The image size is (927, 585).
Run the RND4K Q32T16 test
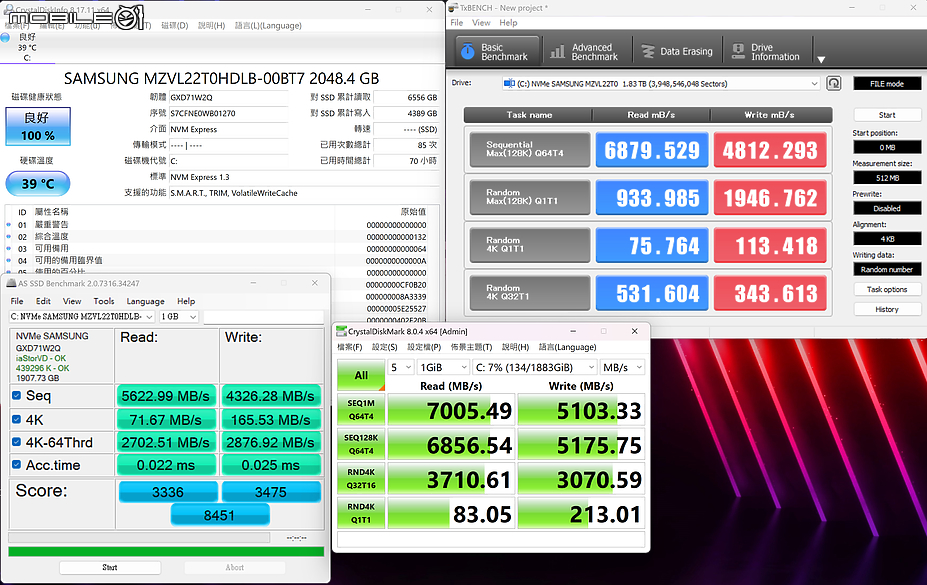(361, 479)
